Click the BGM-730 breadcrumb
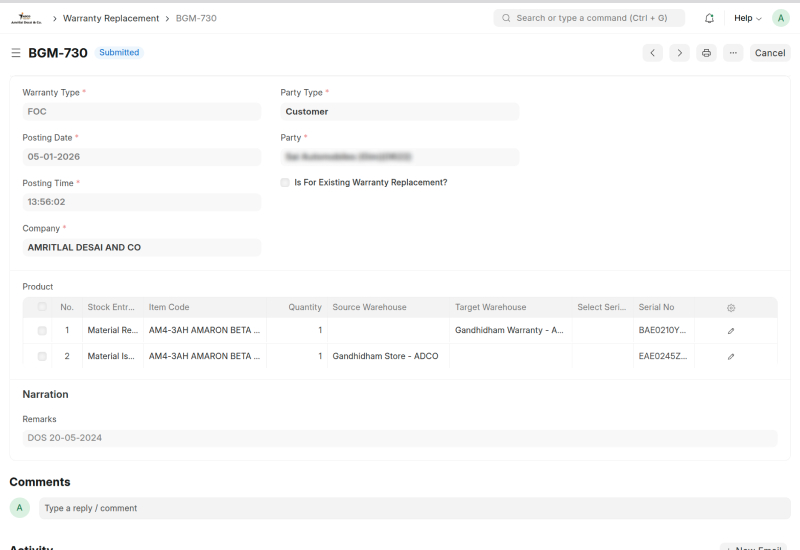The image size is (800, 550). pos(196,18)
